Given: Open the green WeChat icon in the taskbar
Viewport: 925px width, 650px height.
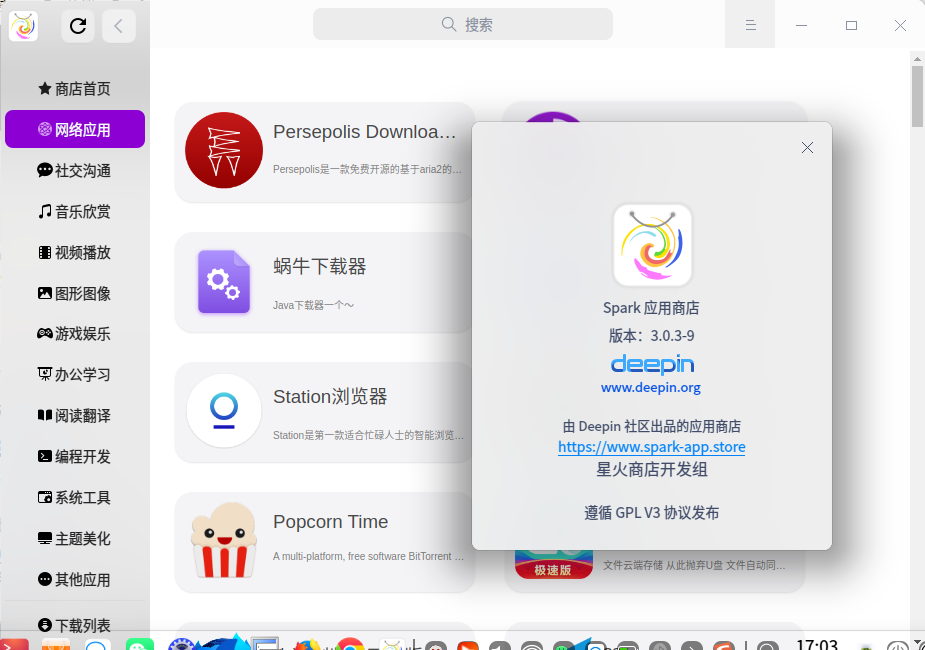Looking at the screenshot, I should [x=140, y=644].
